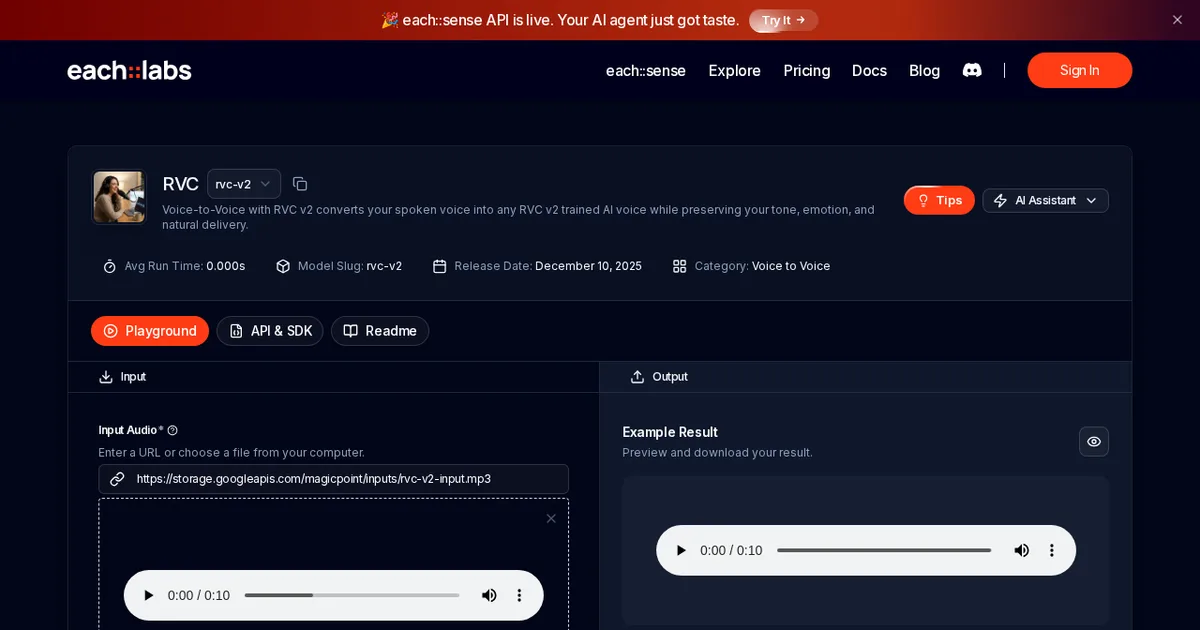Viewport: 1200px width, 630px height.
Task: Click the Input panel header label
Action: pos(133,377)
